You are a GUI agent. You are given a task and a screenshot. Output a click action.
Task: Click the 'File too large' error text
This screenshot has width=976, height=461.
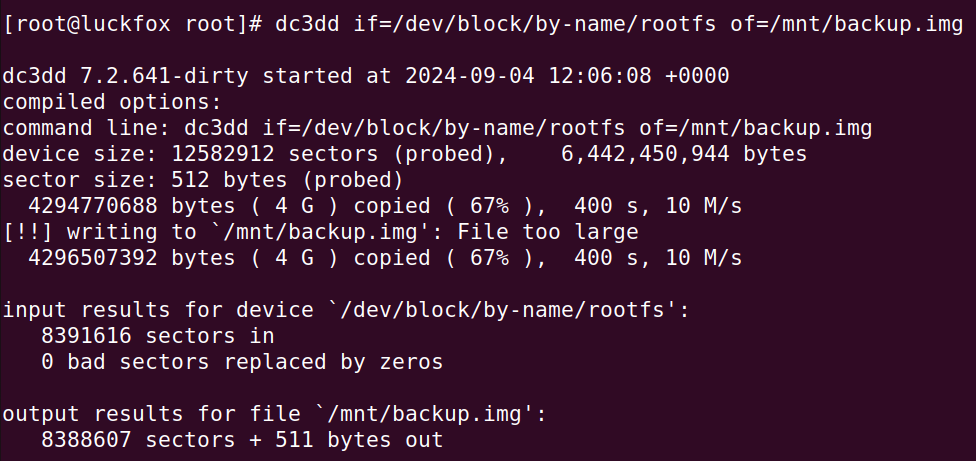point(548,232)
